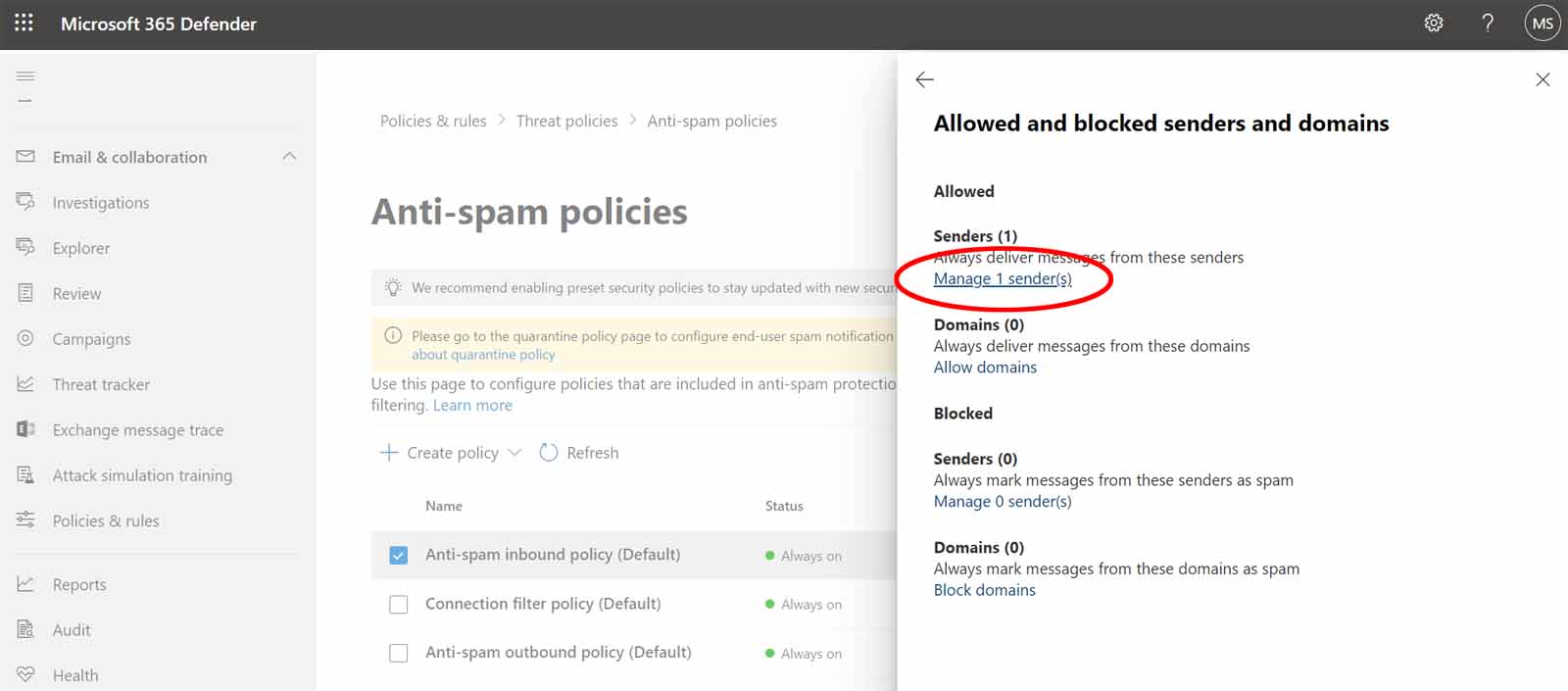Viewport: 1568px width, 691px height.
Task: Sort by the Name column header
Action: click(x=444, y=506)
